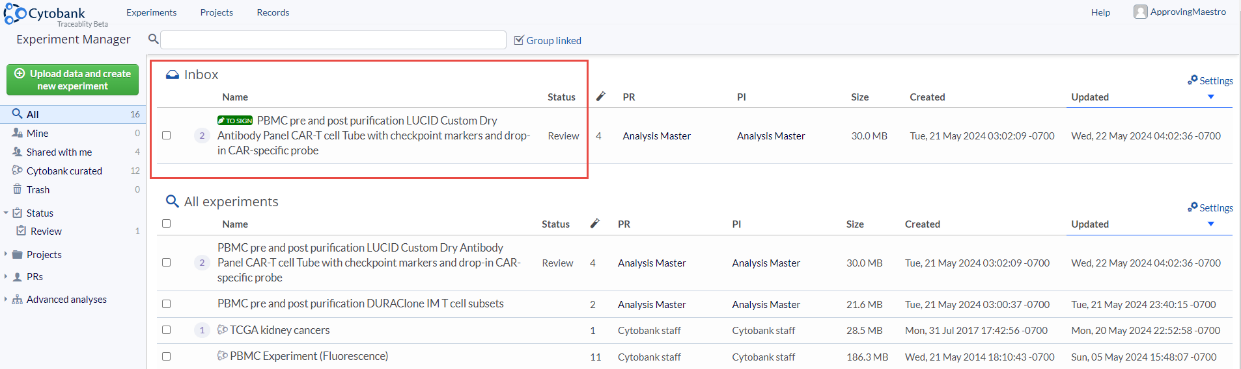Check the TCGA kidney cancers row checkbox
This screenshot has width=1241, height=369.
(x=167, y=330)
